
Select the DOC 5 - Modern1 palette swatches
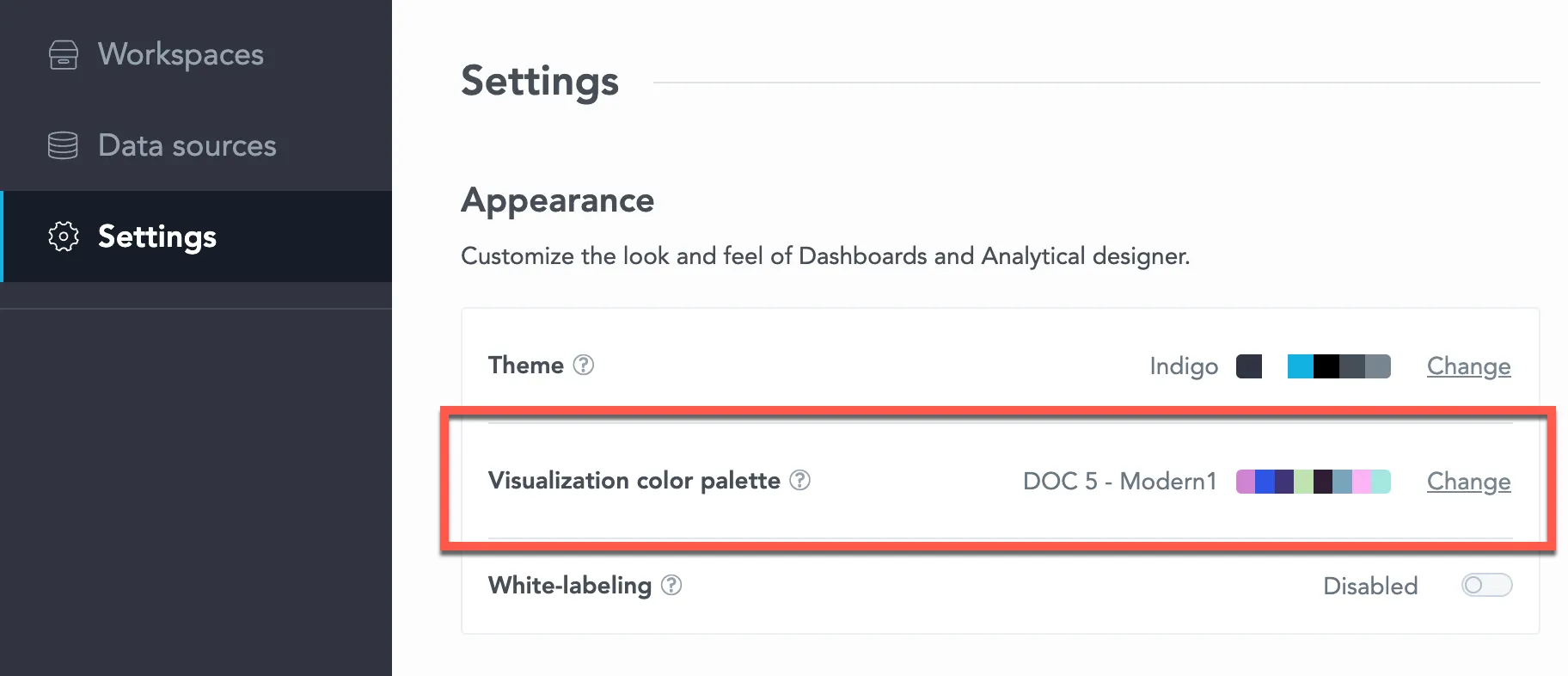(x=1313, y=482)
